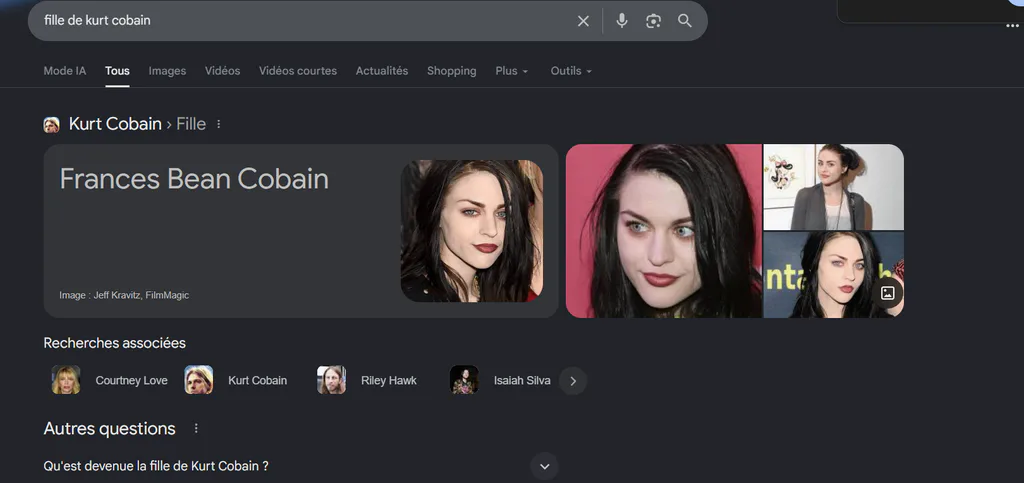Switch to the Actualités tab
The height and width of the screenshot is (483, 1024).
(x=381, y=71)
